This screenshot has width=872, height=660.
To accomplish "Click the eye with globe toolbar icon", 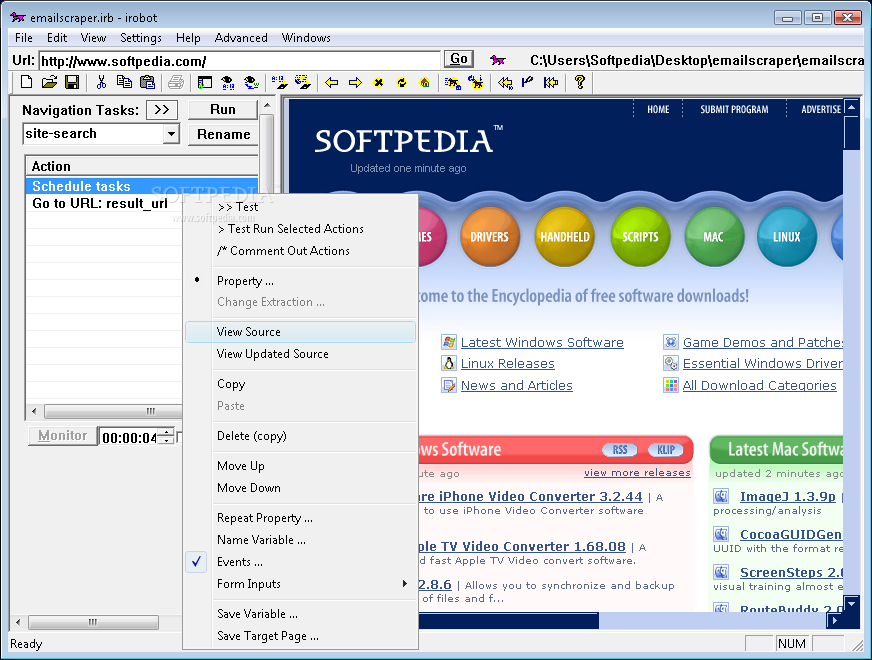I will coord(251,82).
